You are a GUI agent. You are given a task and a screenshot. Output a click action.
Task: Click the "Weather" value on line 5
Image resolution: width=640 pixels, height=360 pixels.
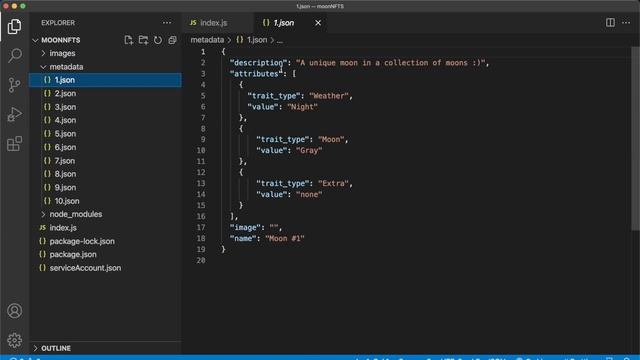click(329, 96)
